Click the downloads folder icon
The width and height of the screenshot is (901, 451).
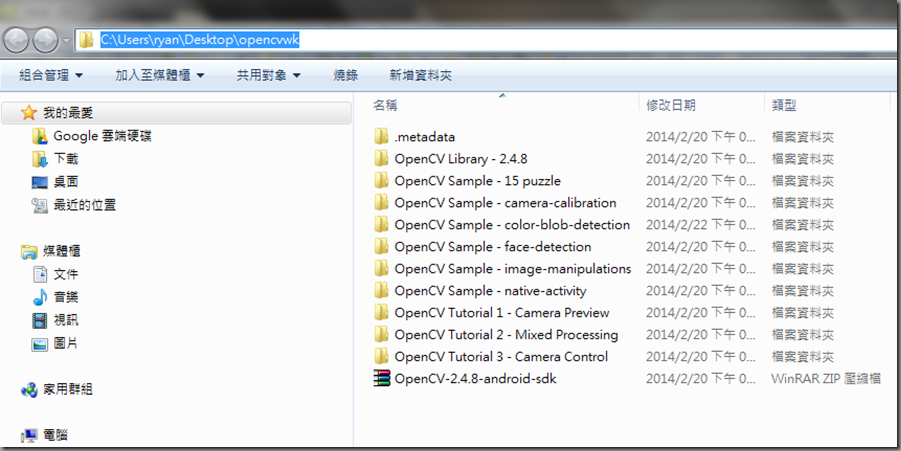(x=40, y=159)
